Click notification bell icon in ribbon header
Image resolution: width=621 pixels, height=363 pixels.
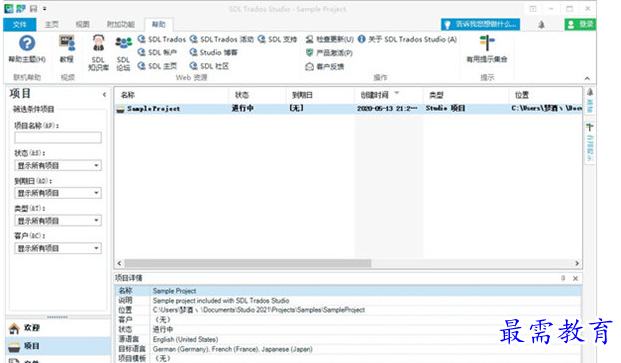[x=541, y=25]
